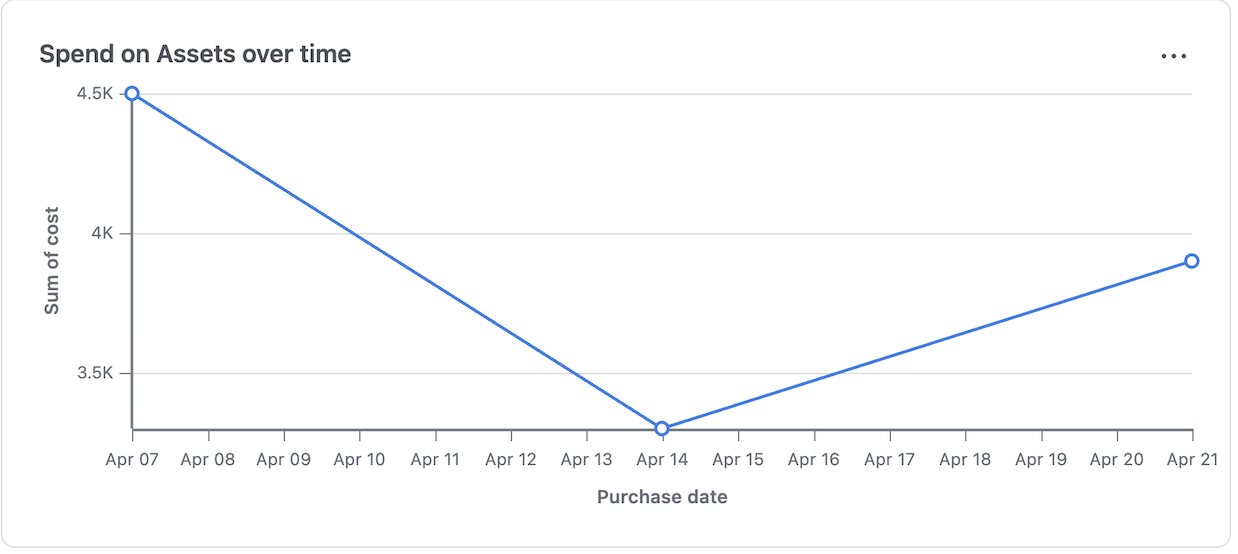Click the Apr 10 axis label
The width and height of the screenshot is (1238, 554).
pos(359,460)
